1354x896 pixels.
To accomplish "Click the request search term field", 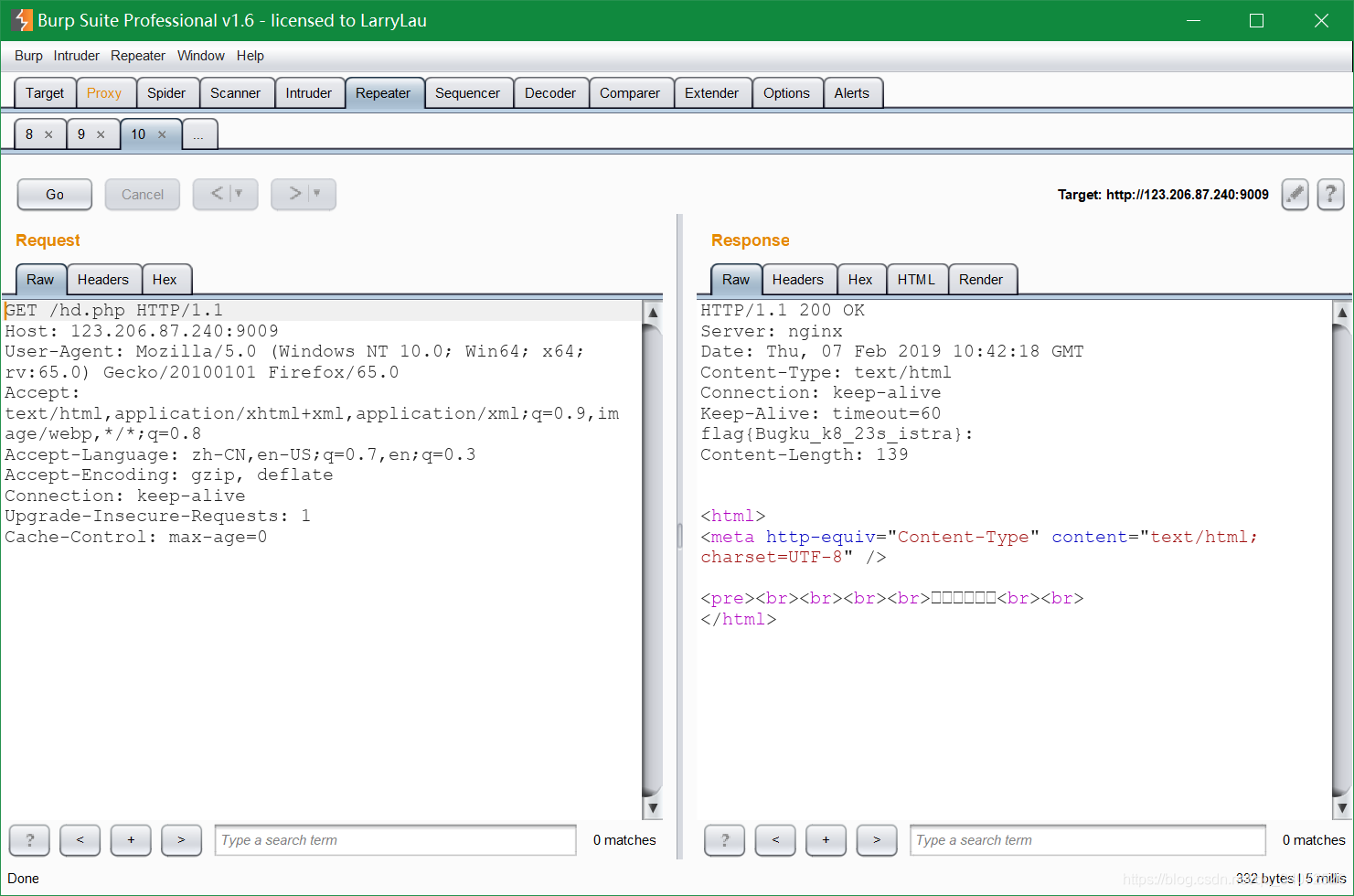I will [395, 839].
